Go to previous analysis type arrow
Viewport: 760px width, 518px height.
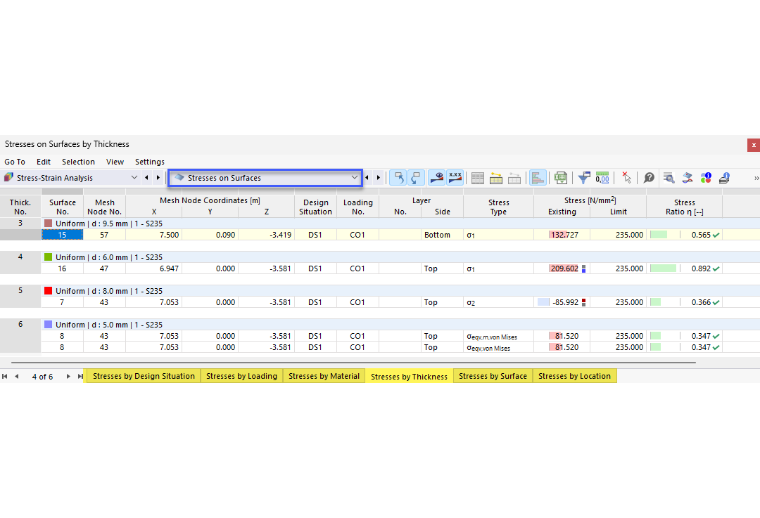(x=146, y=178)
